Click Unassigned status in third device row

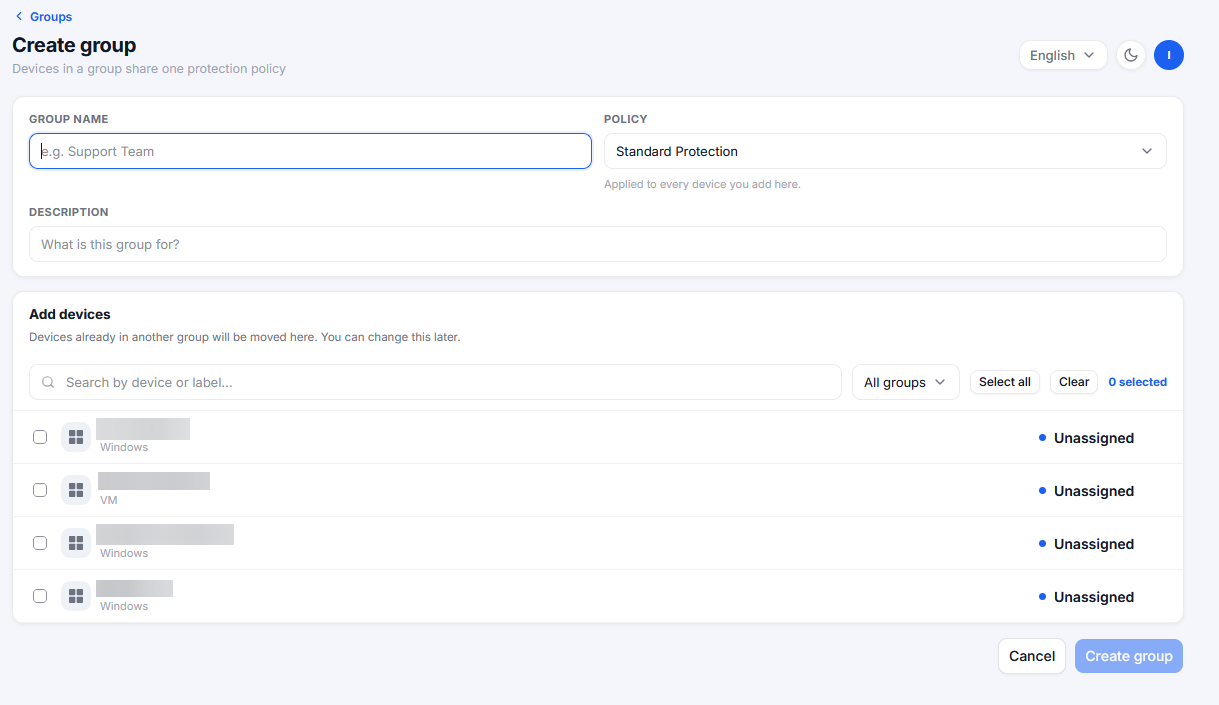pyautogui.click(x=1086, y=544)
